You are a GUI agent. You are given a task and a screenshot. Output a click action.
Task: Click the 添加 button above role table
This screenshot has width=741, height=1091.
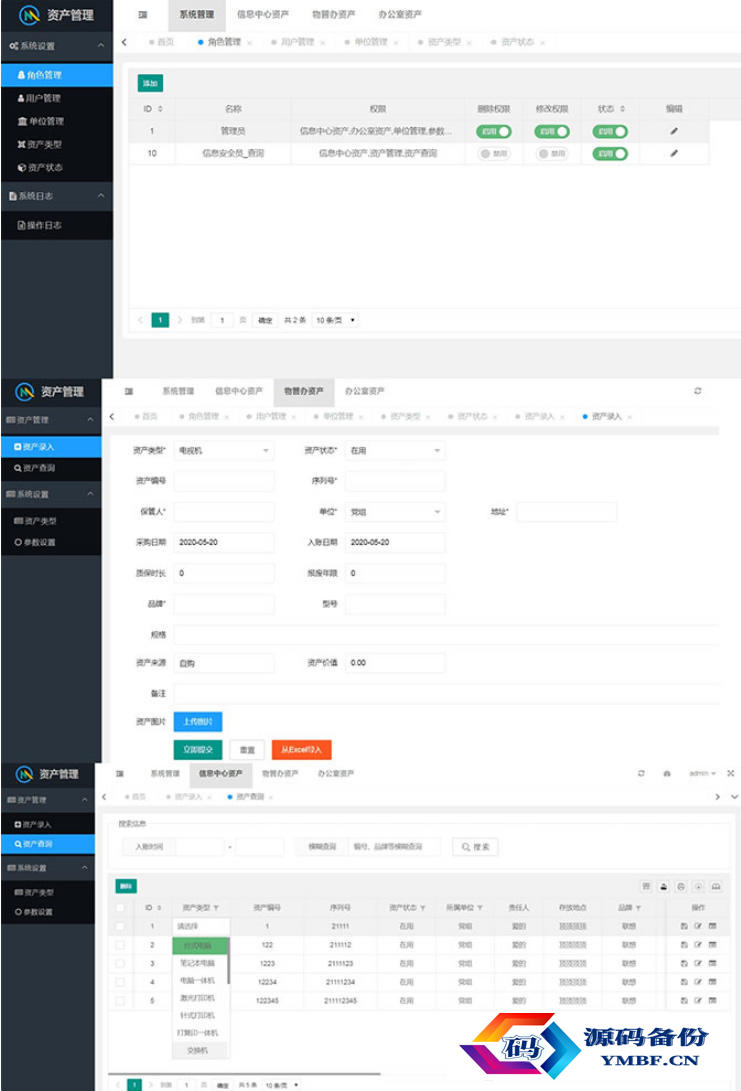(x=150, y=83)
